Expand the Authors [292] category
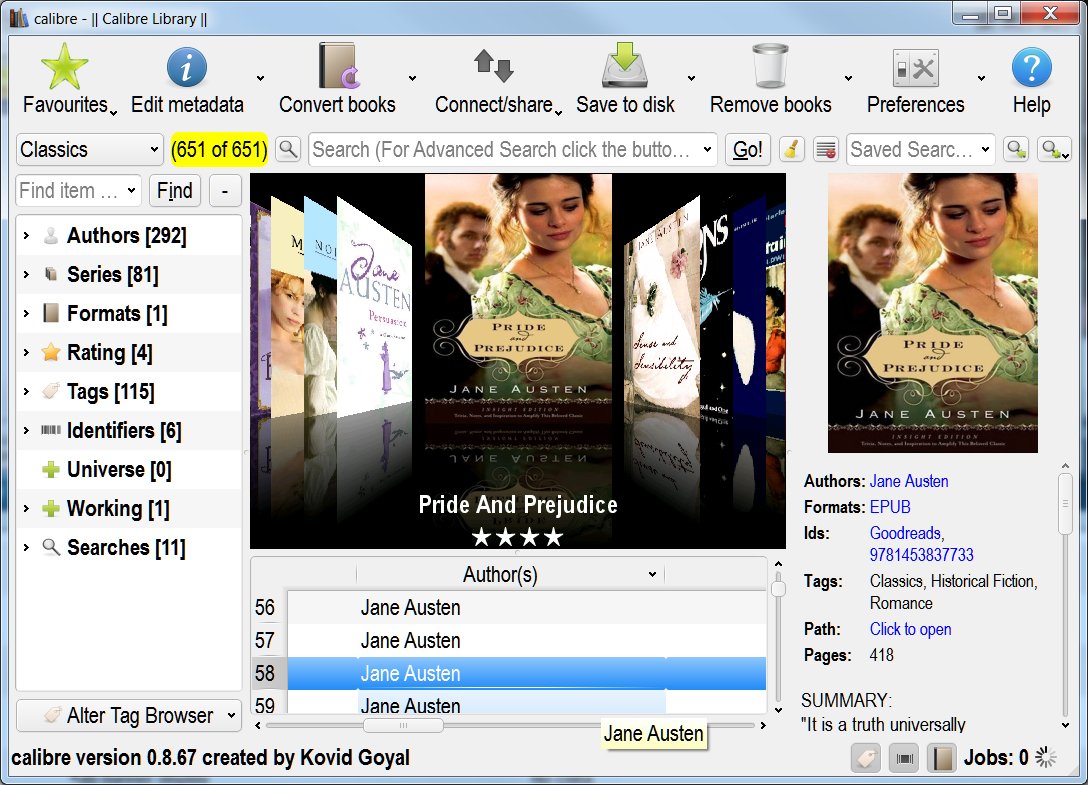This screenshot has height=785, width=1088. 26,236
